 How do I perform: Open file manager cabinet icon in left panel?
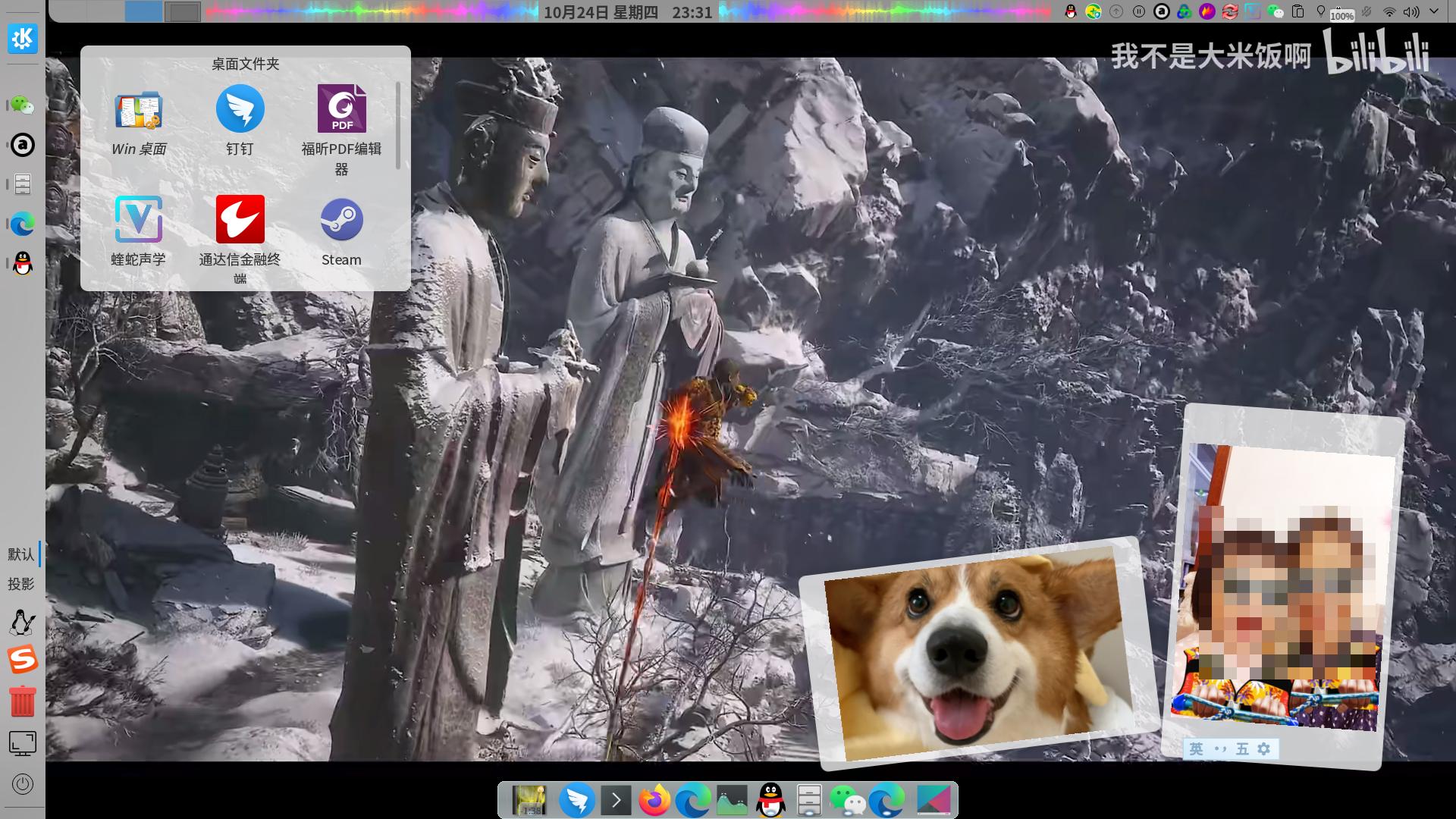click(x=22, y=184)
